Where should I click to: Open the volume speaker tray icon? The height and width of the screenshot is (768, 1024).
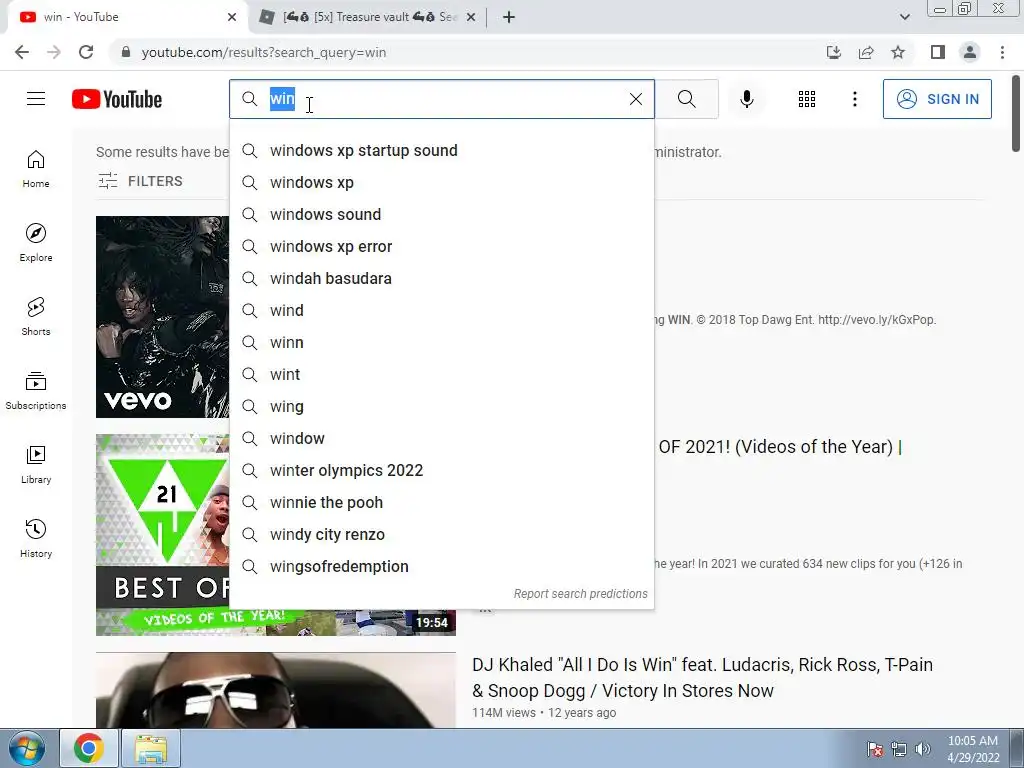pyautogui.click(x=923, y=749)
